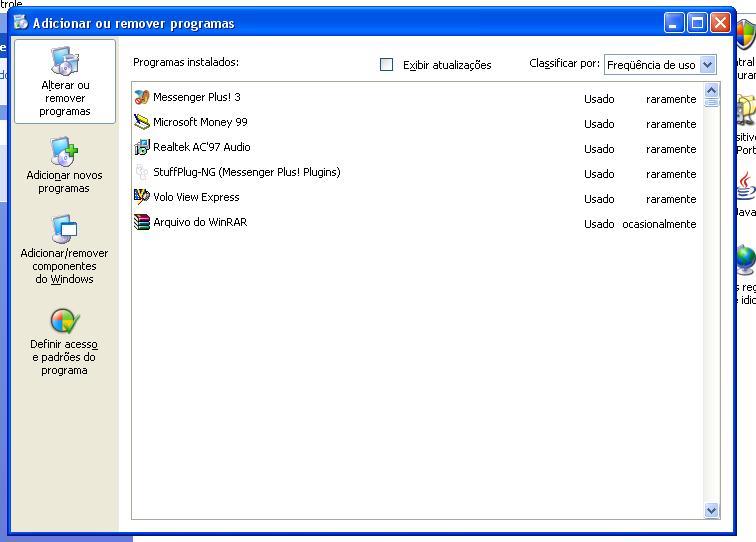Click 'raramente' usage value for Messenger Plus! 3
This screenshot has height=542, width=756.
click(x=671, y=99)
